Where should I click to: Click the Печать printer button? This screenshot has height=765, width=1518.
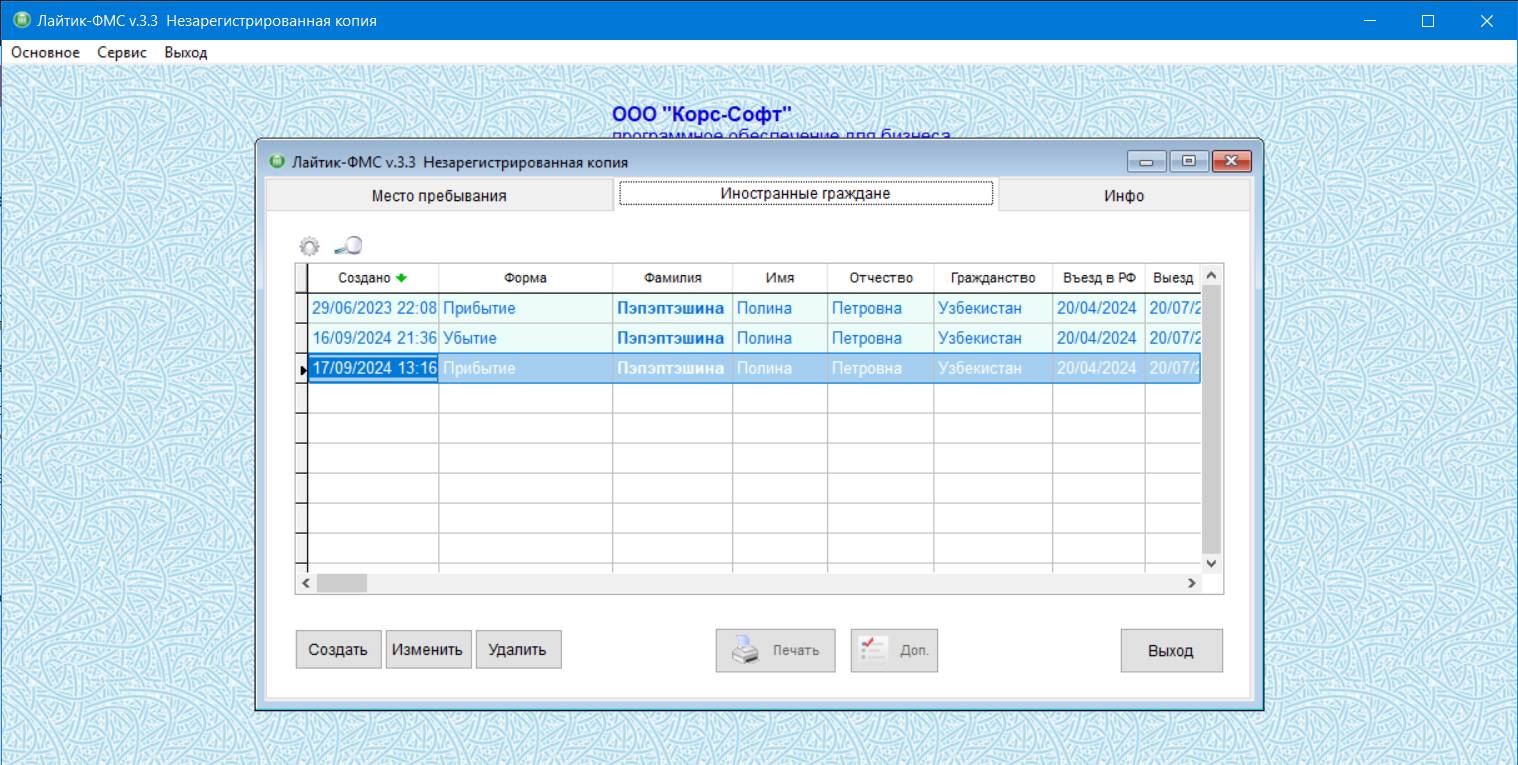tap(775, 650)
